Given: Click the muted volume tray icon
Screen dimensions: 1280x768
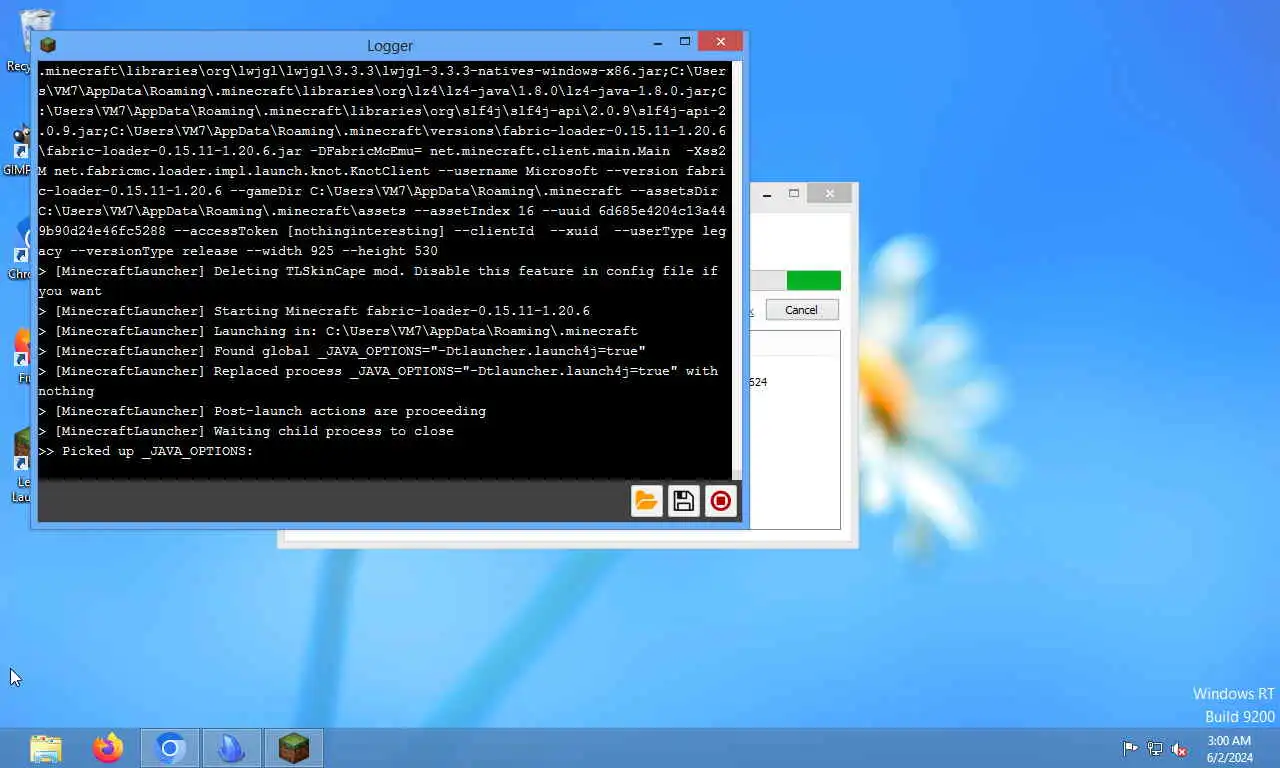Looking at the screenshot, I should point(1180,748).
